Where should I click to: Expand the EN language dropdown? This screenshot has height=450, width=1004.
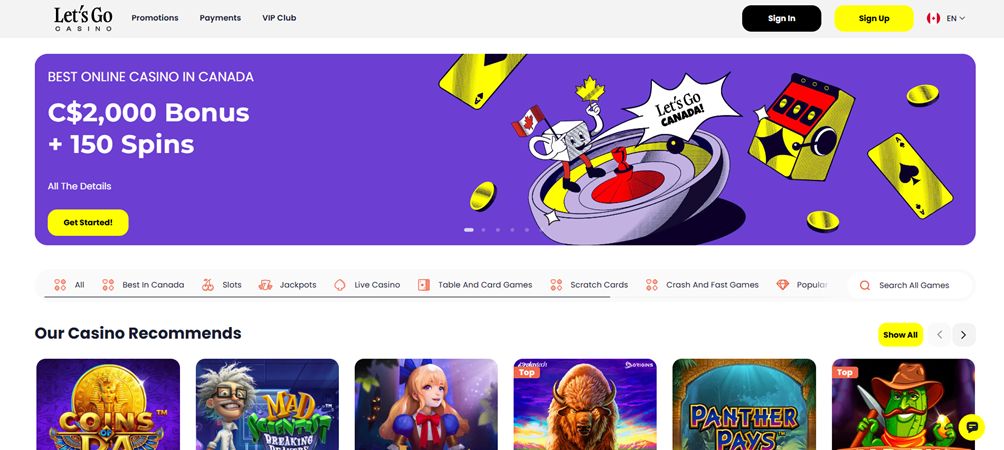956,19
